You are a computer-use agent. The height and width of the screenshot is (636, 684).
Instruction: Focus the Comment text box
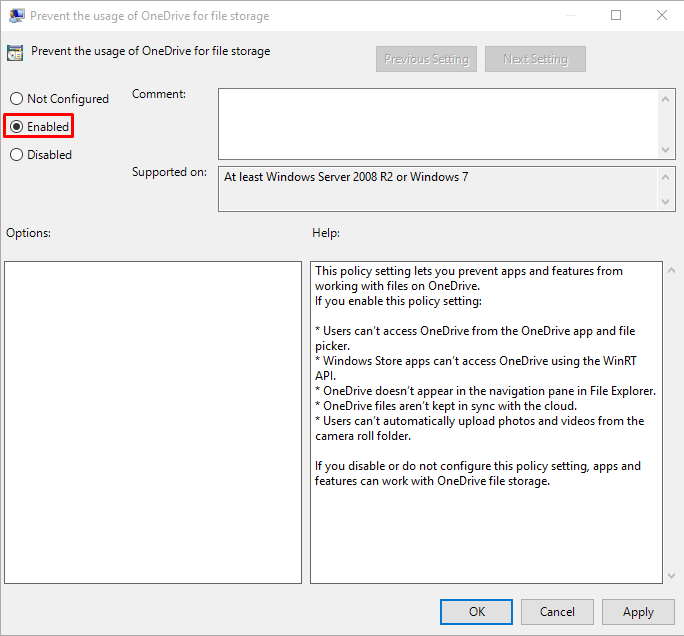click(x=438, y=124)
